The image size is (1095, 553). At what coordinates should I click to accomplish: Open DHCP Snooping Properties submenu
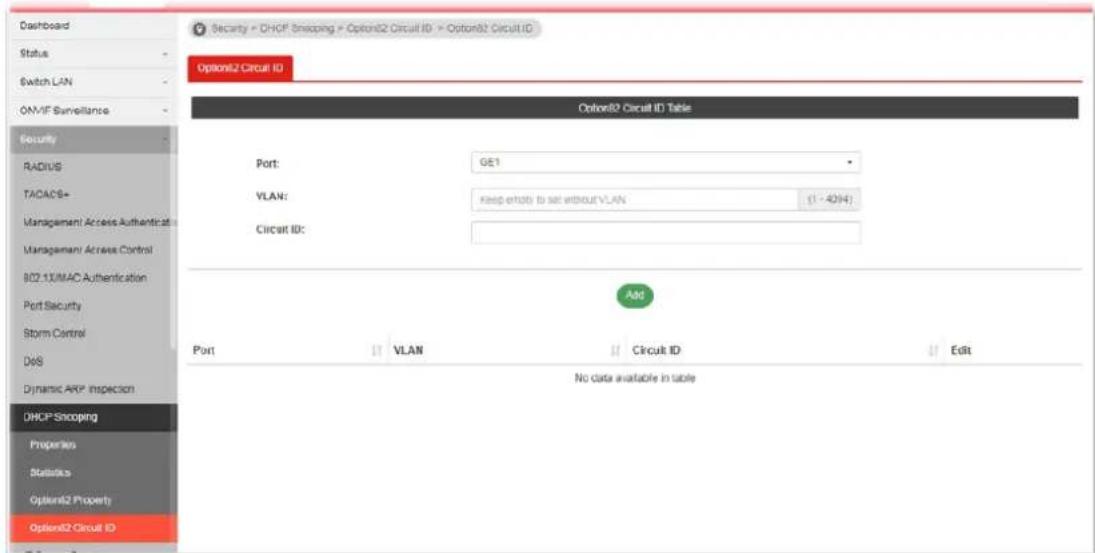point(94,445)
